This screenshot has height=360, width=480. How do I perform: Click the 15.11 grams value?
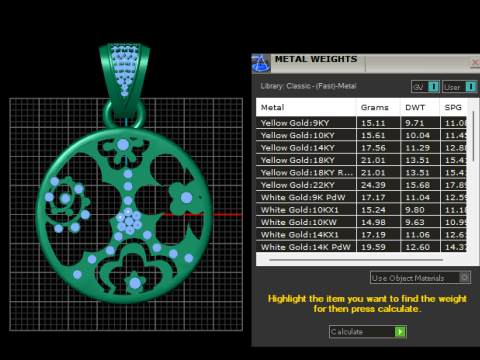click(373, 123)
